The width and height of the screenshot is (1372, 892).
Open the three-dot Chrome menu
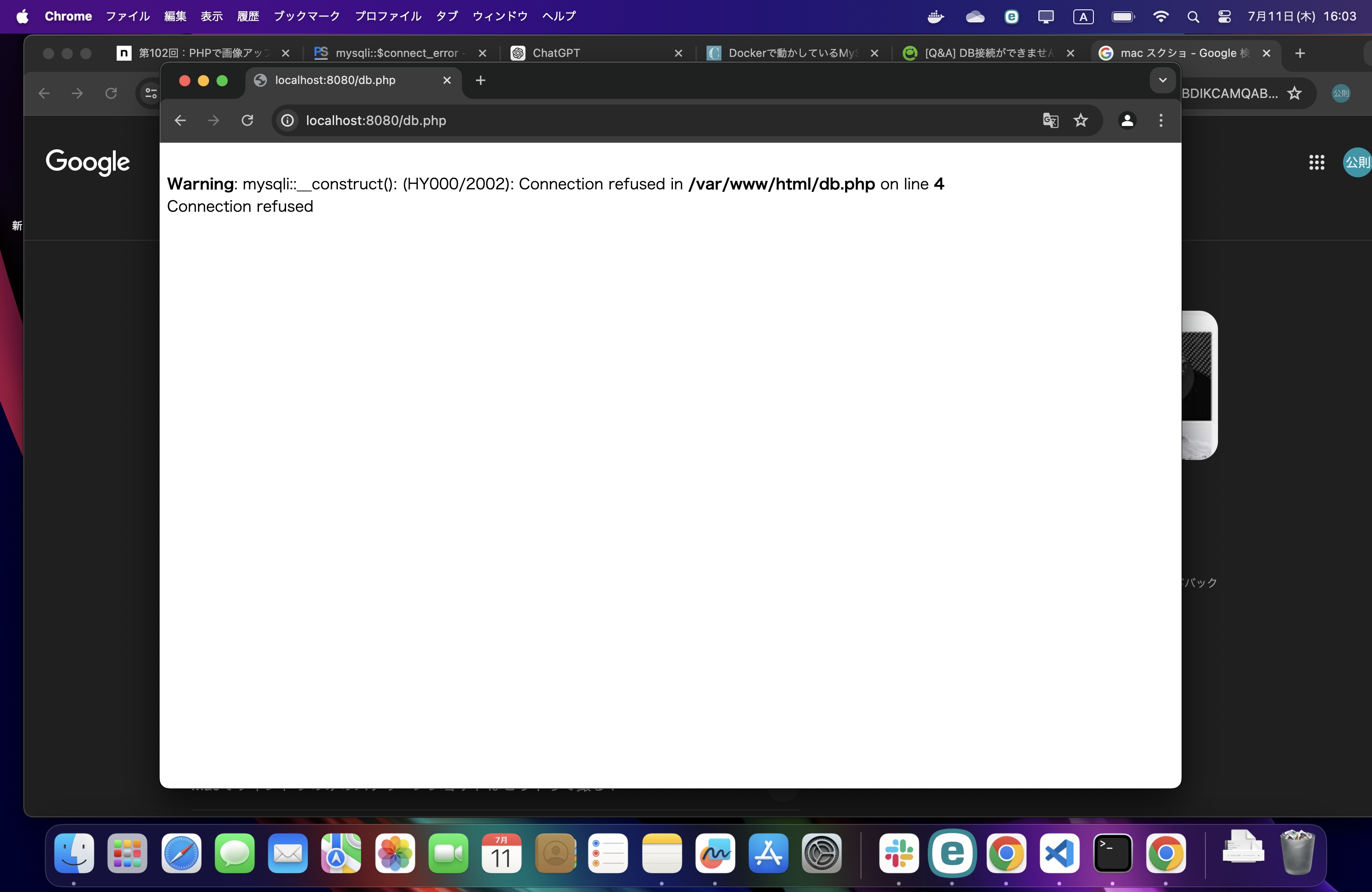pos(1161,120)
